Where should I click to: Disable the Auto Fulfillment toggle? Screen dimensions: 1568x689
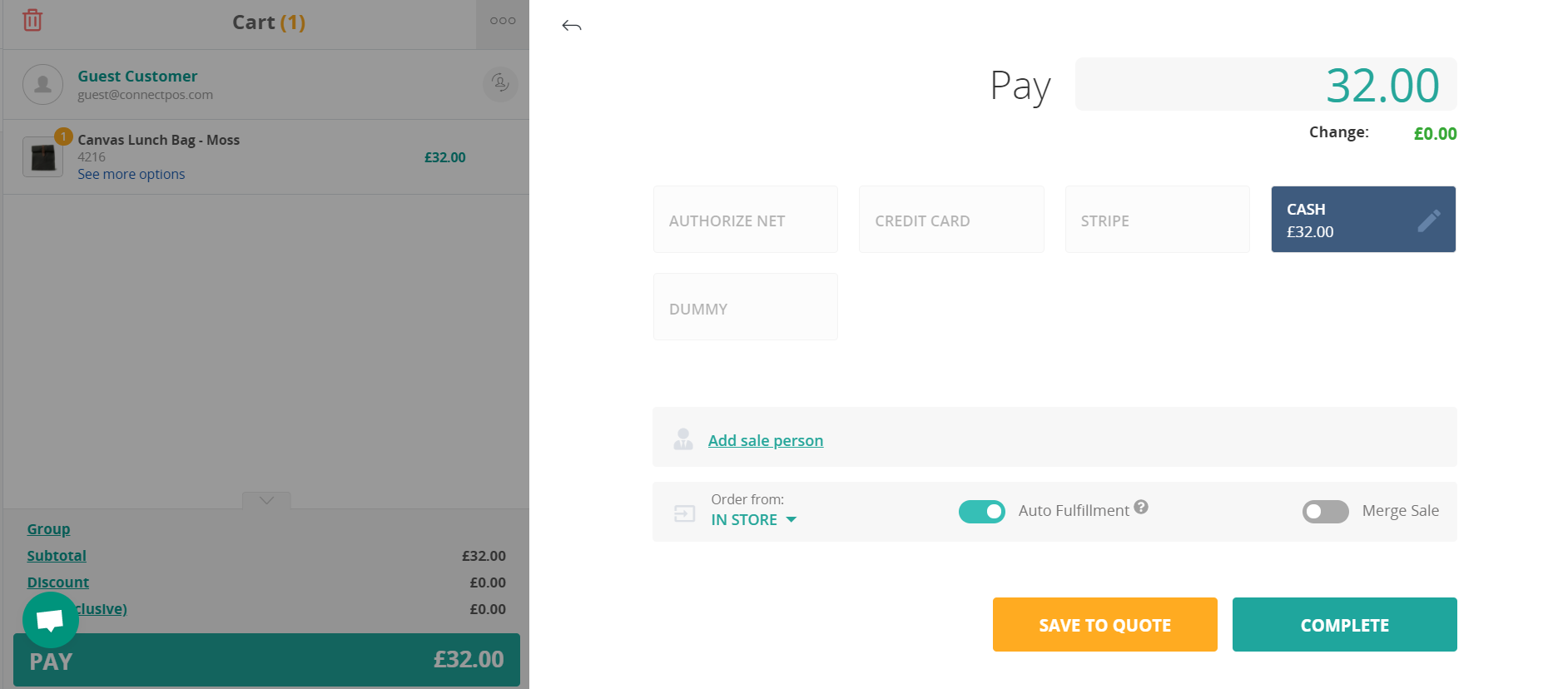coord(981,511)
